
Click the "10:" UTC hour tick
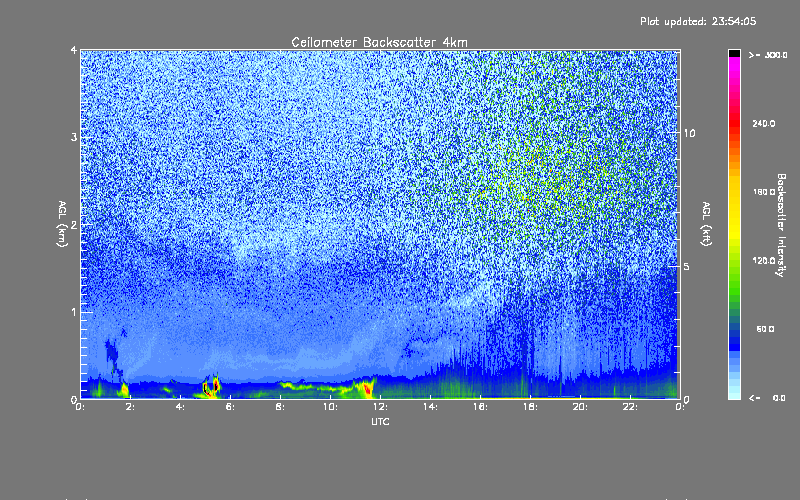click(x=330, y=407)
